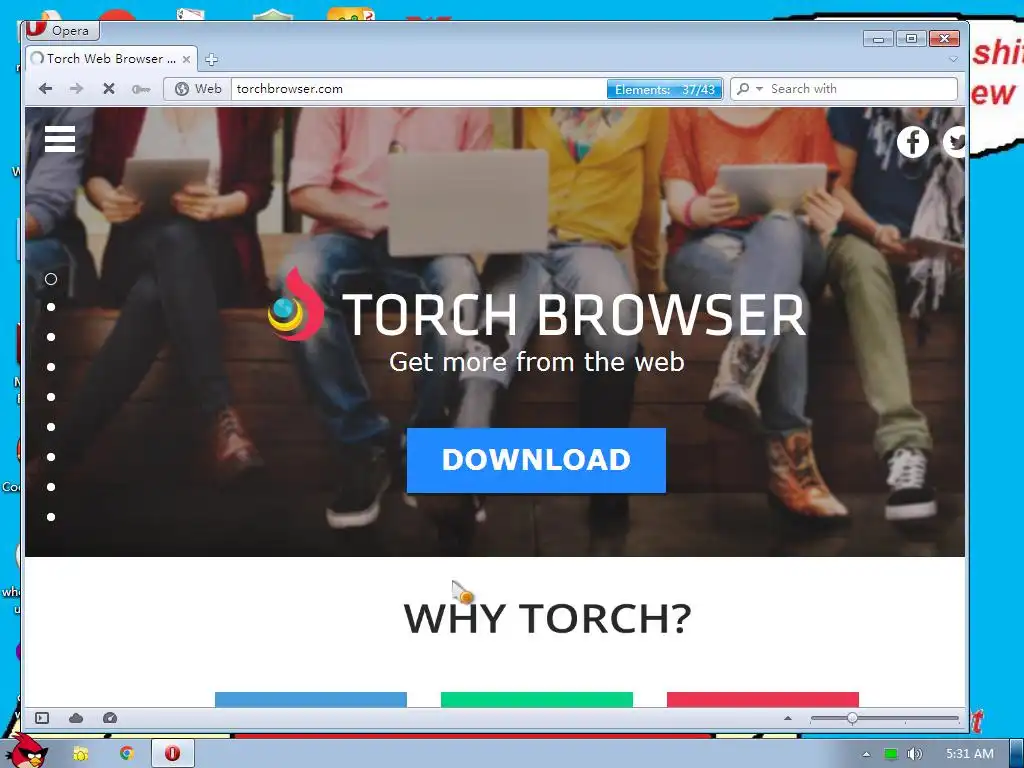Close the Torch Web Browser tab
The image size is (1024, 768).
coord(186,59)
